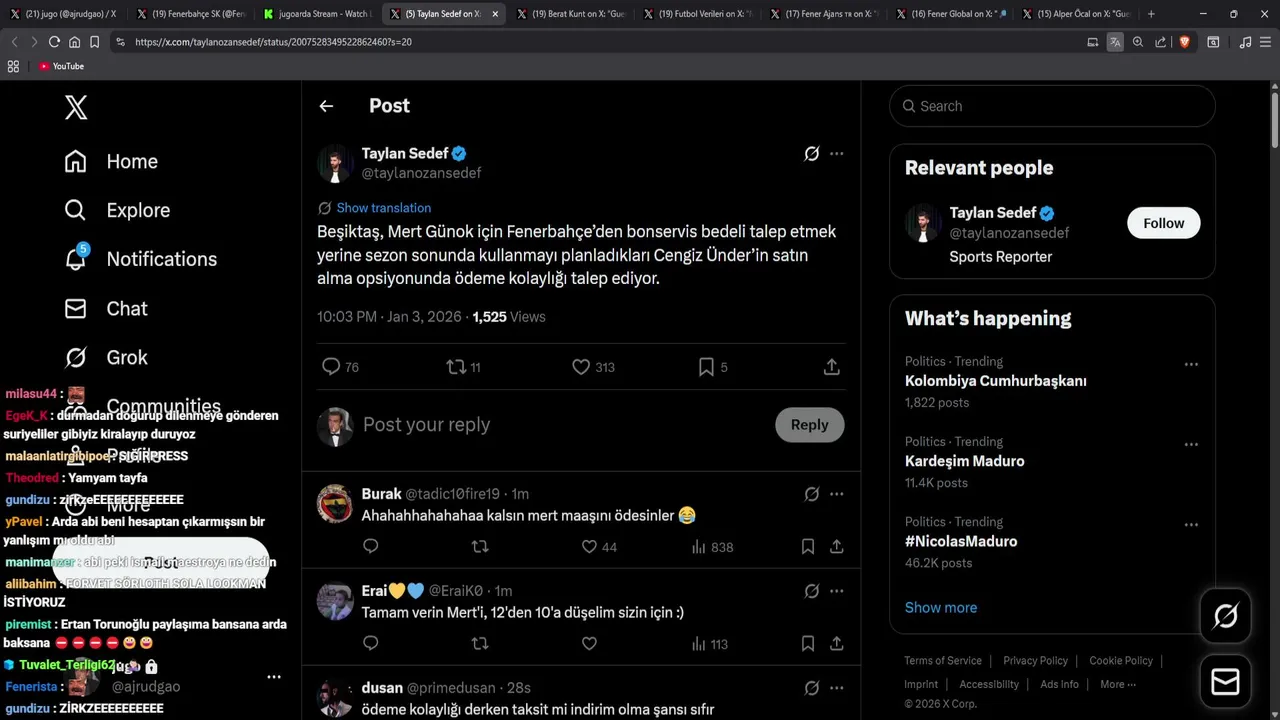Open options for Kolombiya Cumhurbaşkanı trend

pos(1191,364)
